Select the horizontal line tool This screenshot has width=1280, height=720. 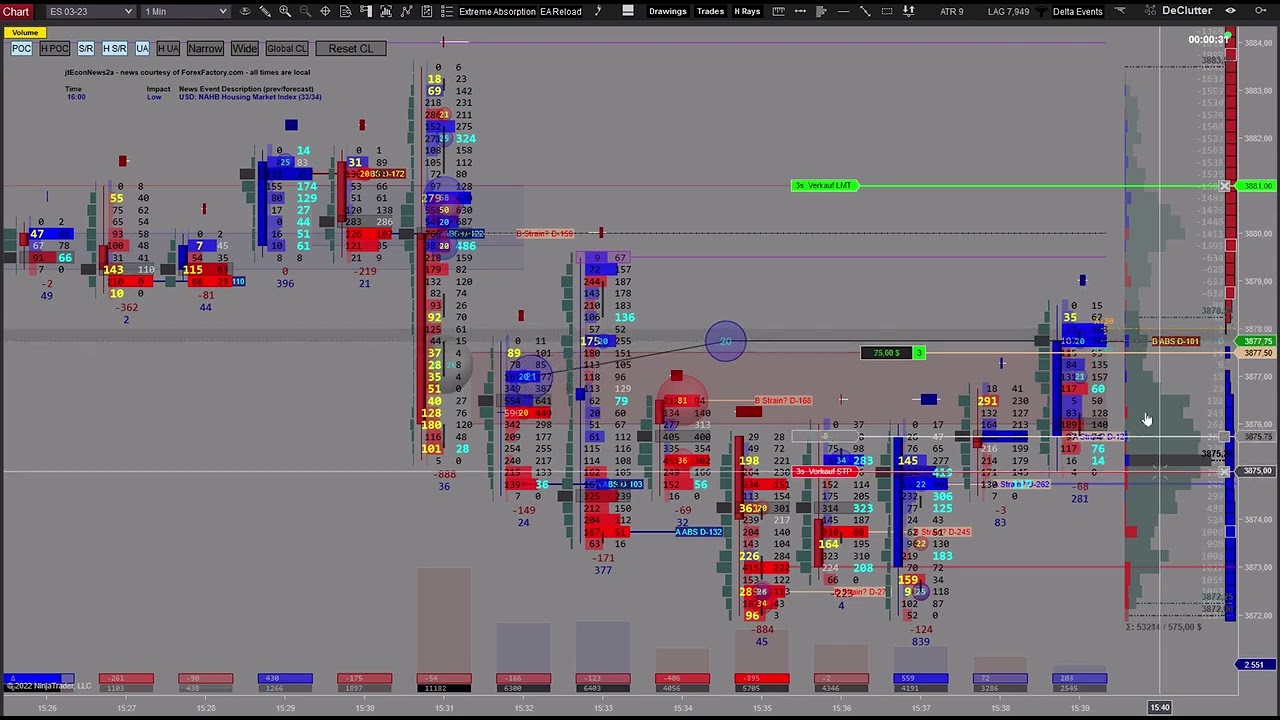point(843,11)
